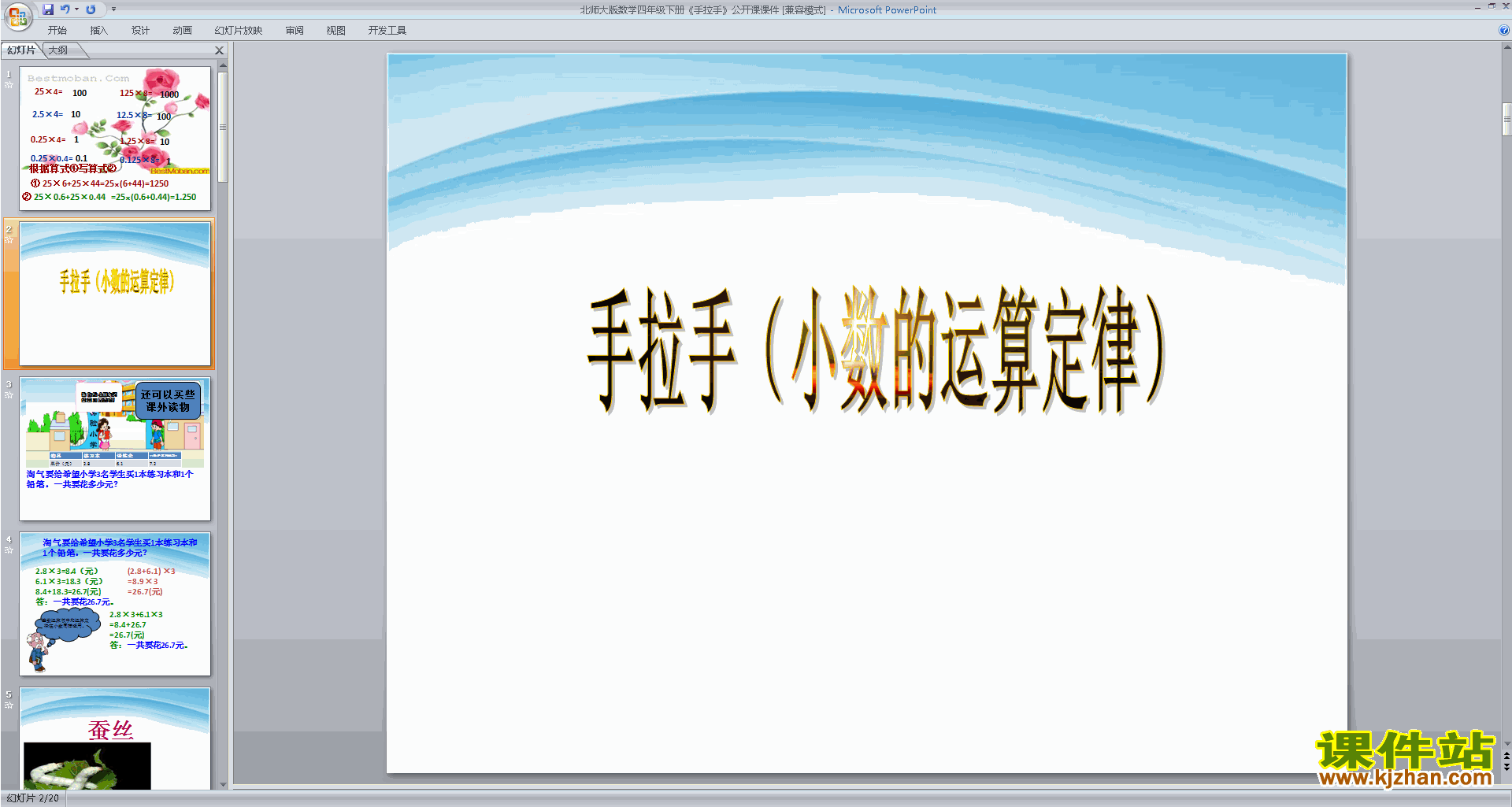
Task: Select slide 5 thumbnail titled 蚕丝
Action: (x=115, y=739)
